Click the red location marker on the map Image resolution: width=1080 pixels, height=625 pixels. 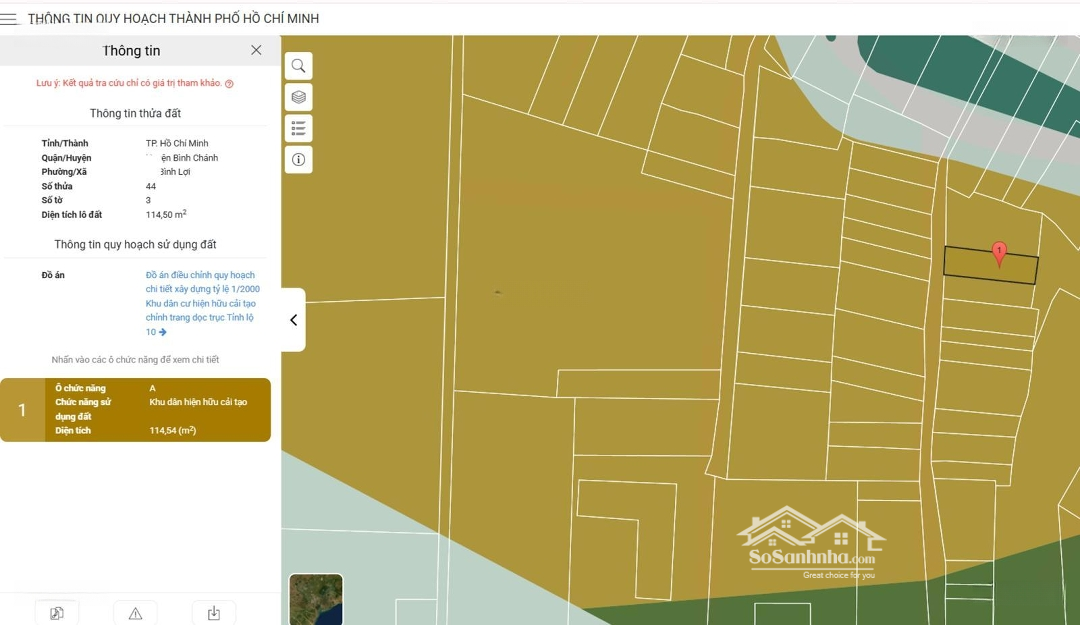998,252
